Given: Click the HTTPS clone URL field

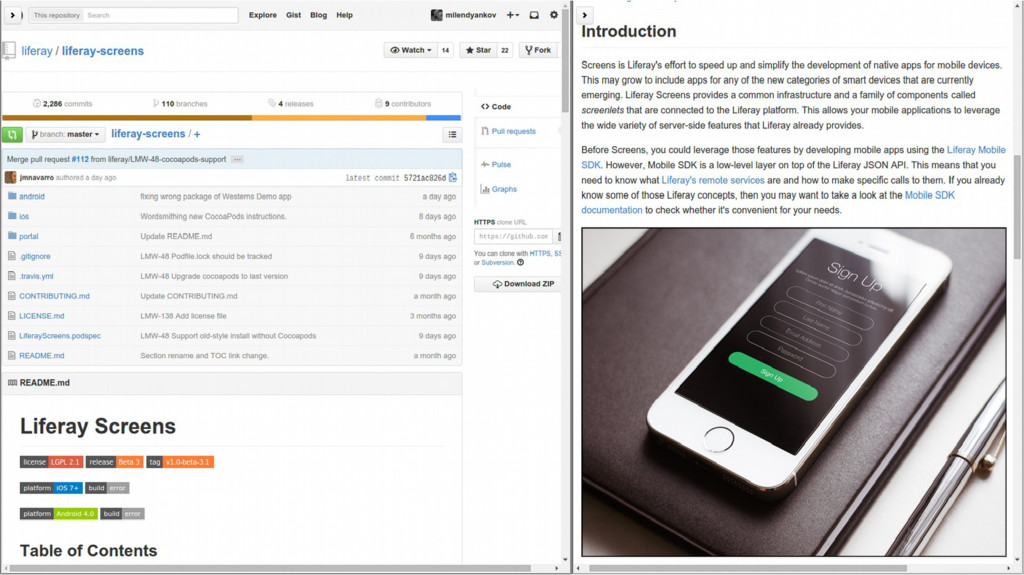Looking at the screenshot, I should 513,237.
